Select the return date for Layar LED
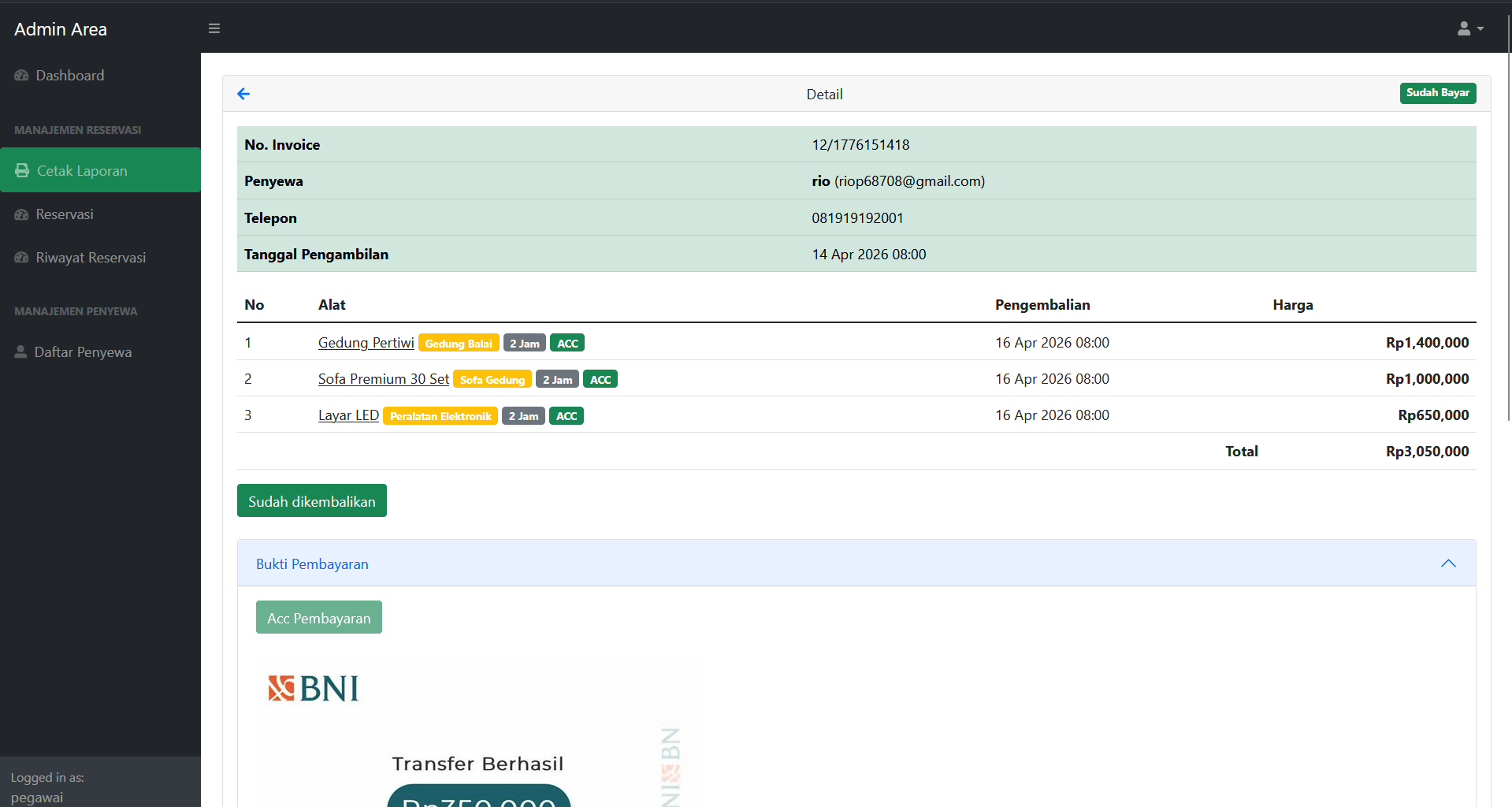Viewport: 1512px width, 807px height. click(1052, 415)
